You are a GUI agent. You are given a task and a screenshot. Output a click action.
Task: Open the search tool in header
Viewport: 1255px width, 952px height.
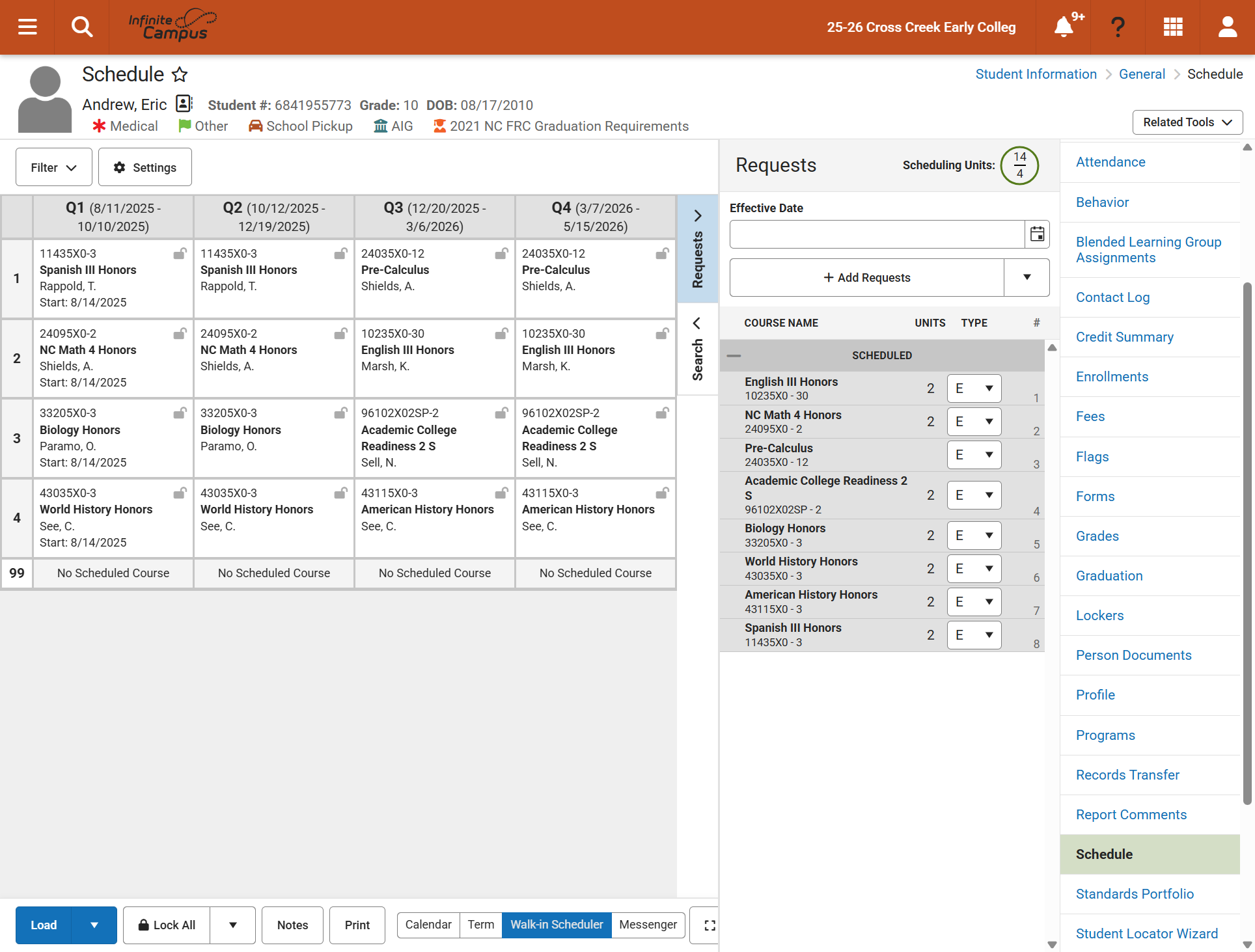tap(81, 27)
